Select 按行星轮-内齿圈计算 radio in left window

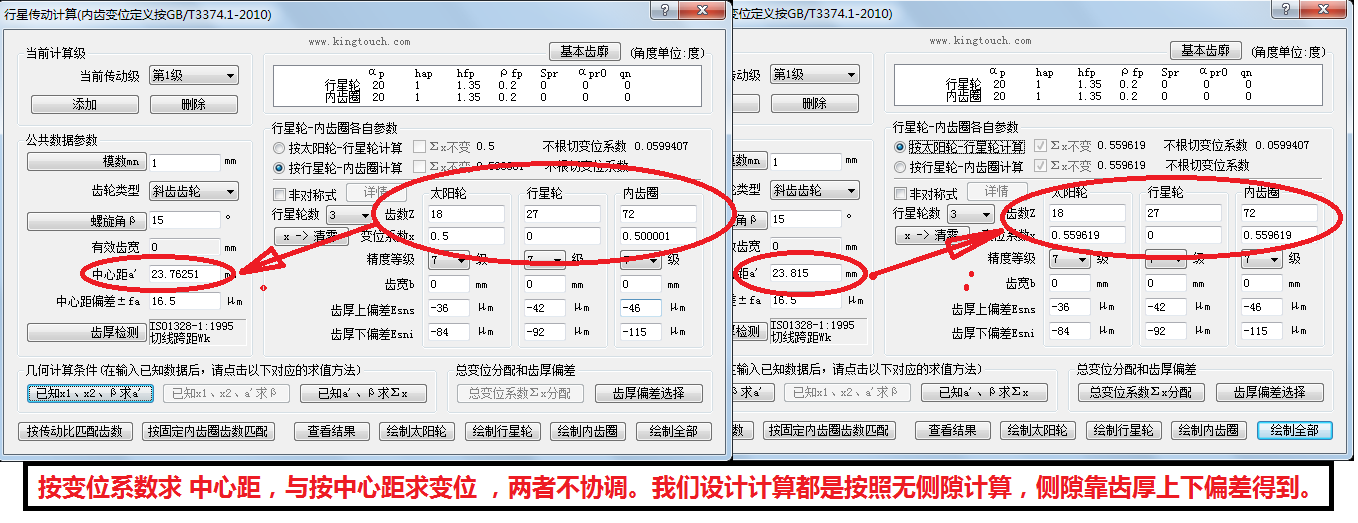pyautogui.click(x=281, y=166)
